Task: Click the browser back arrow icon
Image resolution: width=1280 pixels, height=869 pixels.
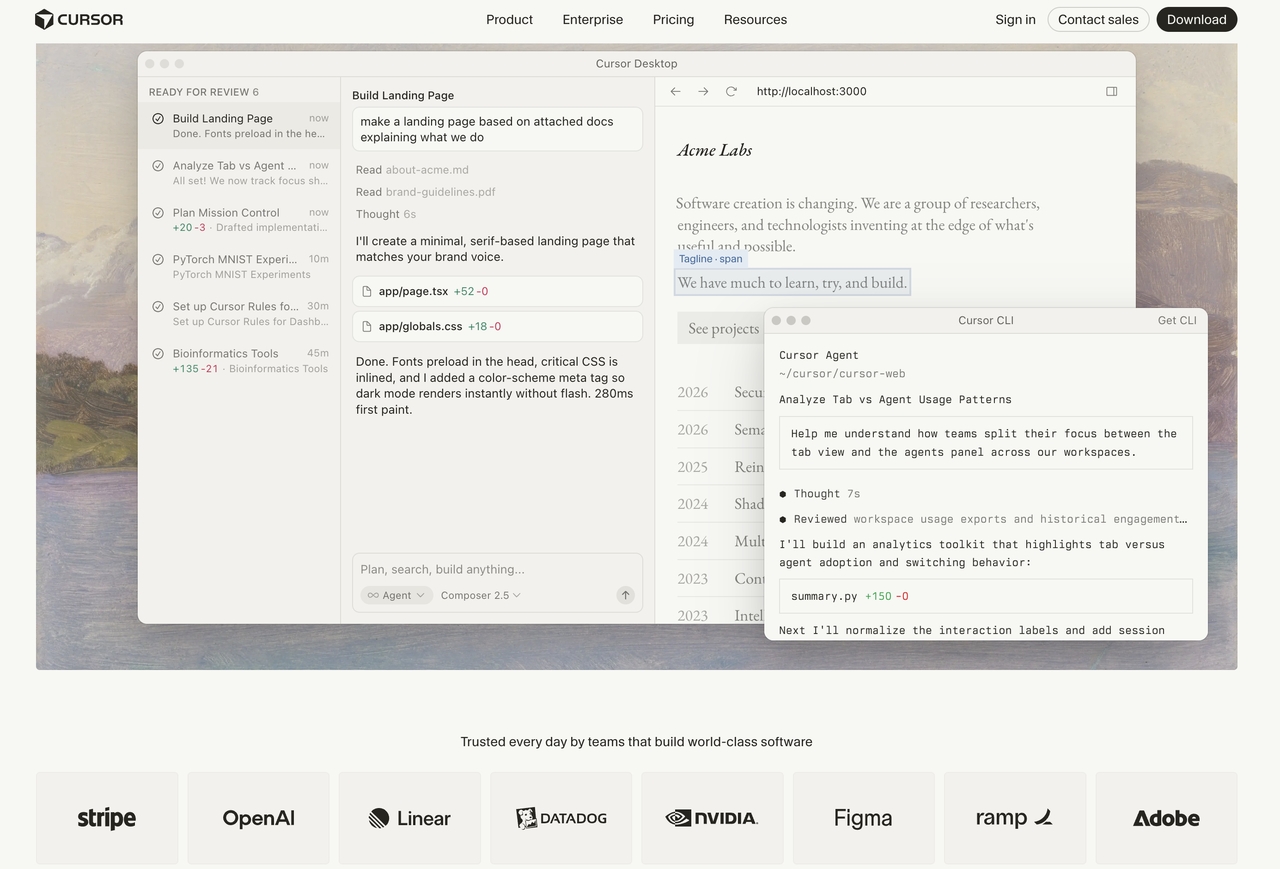Action: coord(675,91)
